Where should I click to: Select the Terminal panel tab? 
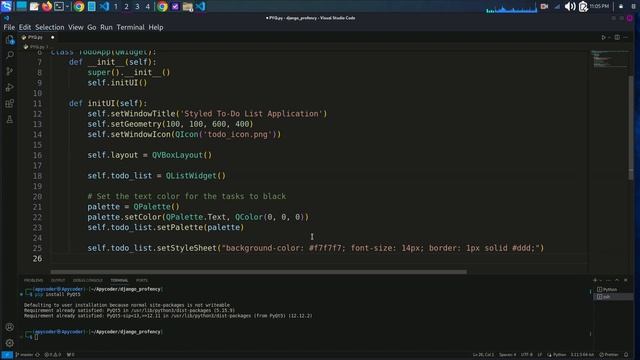[x=119, y=280]
